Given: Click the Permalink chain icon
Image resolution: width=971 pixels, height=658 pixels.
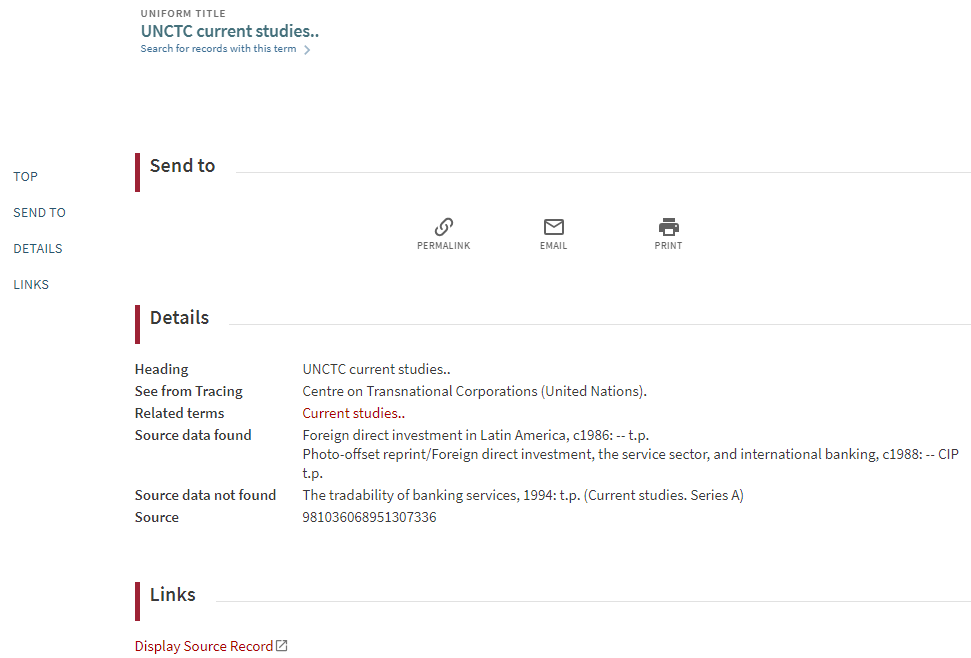Looking at the screenshot, I should click(444, 227).
